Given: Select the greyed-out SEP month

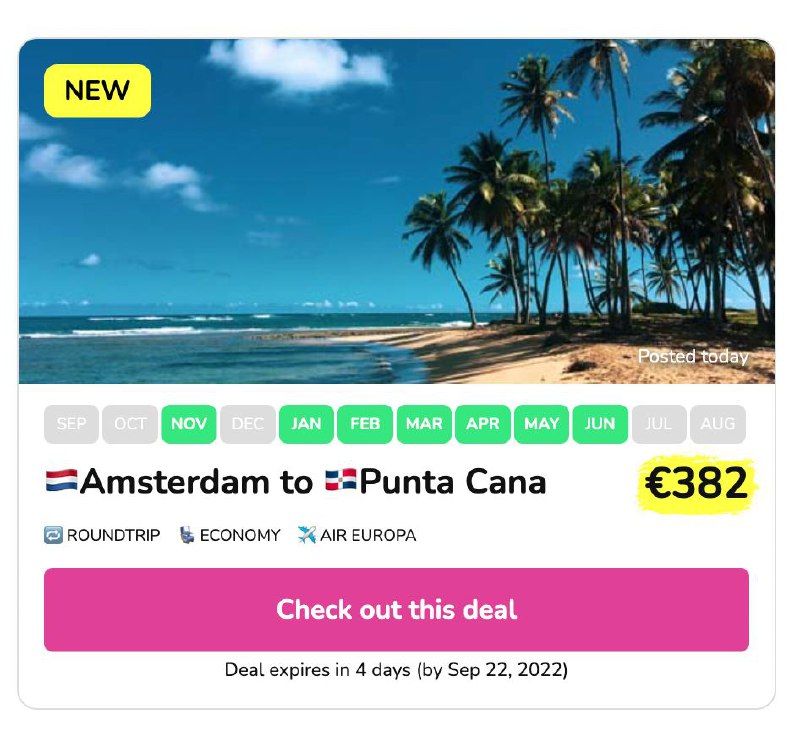Looking at the screenshot, I should (x=71, y=424).
